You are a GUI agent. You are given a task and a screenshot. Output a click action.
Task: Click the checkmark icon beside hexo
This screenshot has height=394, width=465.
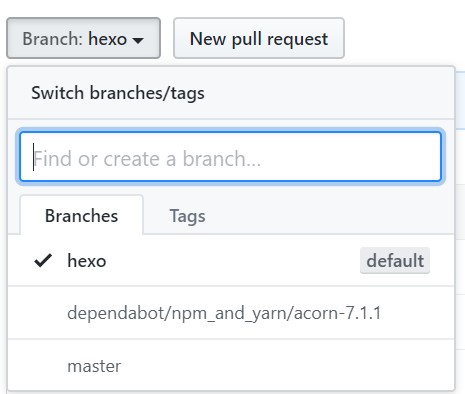point(43,261)
